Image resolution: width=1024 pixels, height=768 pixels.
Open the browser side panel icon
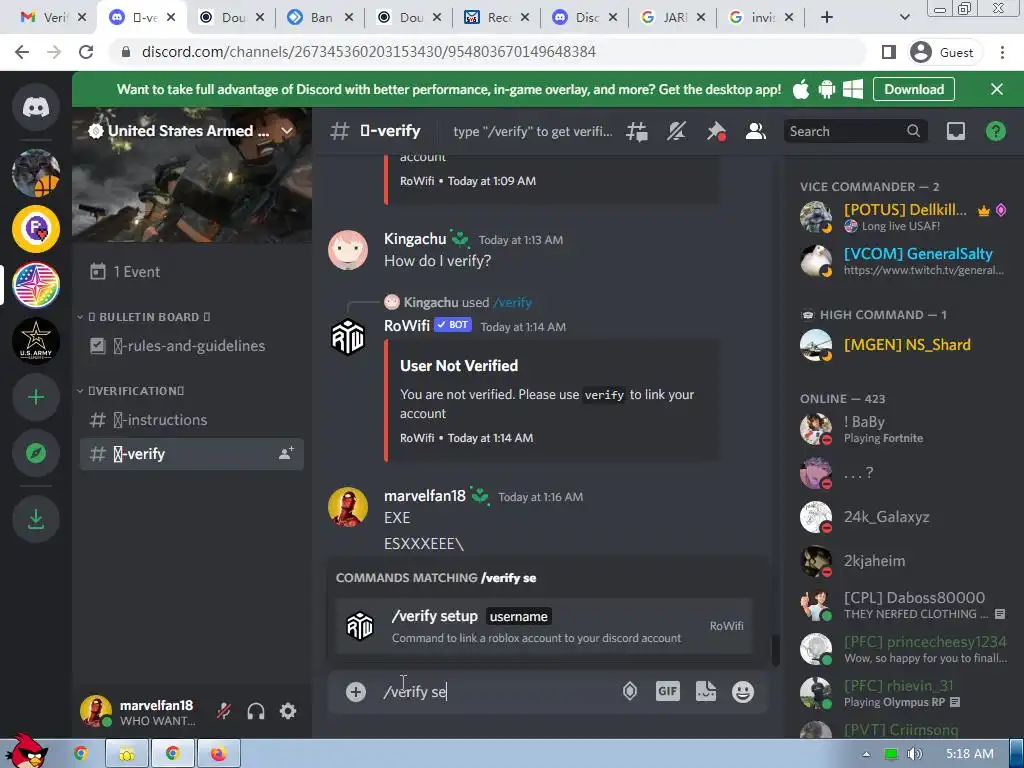[888, 52]
